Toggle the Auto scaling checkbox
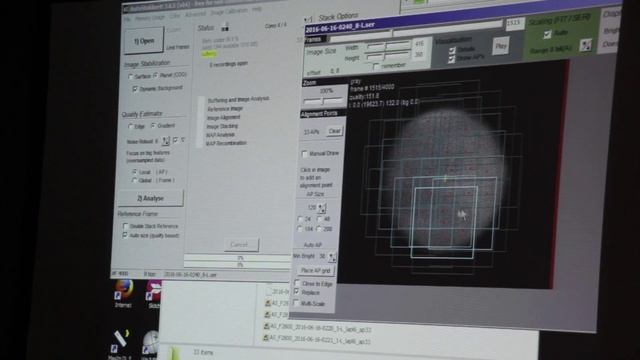 (x=547, y=35)
